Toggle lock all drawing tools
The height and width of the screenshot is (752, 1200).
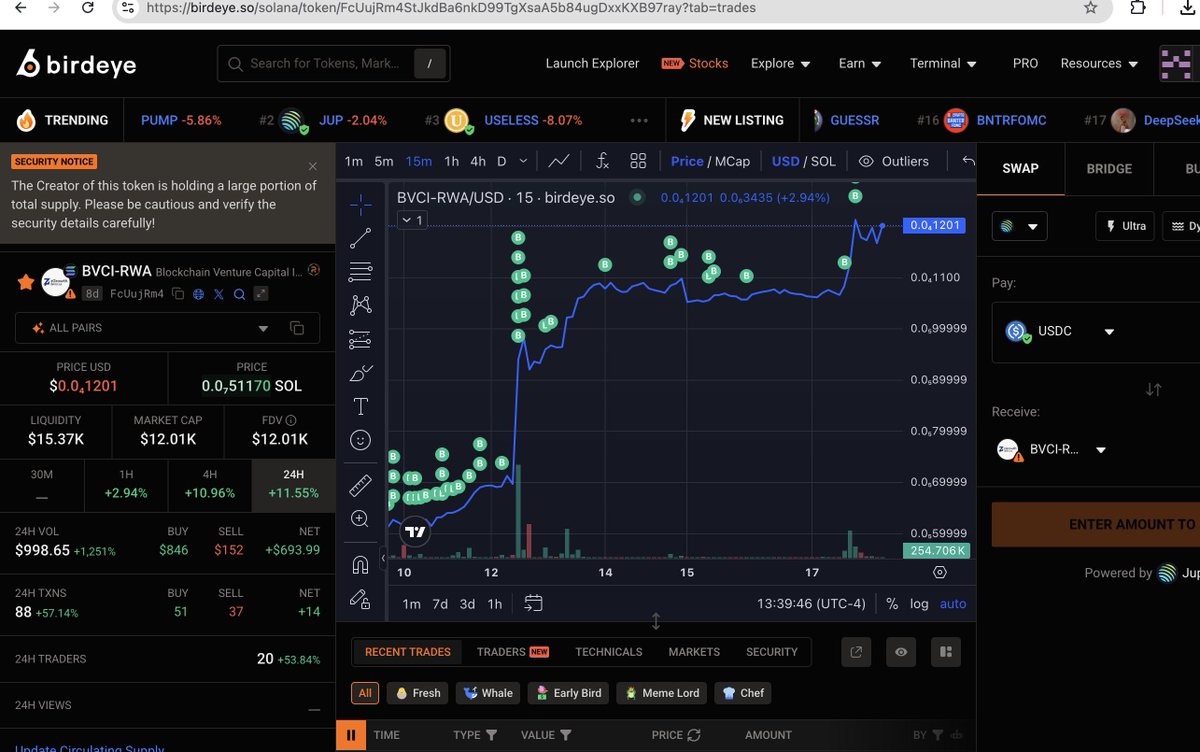point(361,598)
